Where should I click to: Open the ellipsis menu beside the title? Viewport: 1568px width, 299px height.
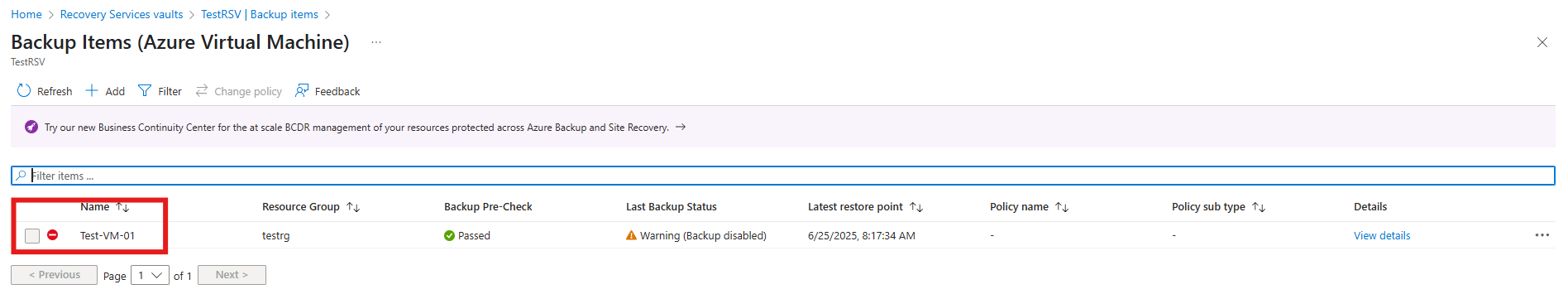376,42
